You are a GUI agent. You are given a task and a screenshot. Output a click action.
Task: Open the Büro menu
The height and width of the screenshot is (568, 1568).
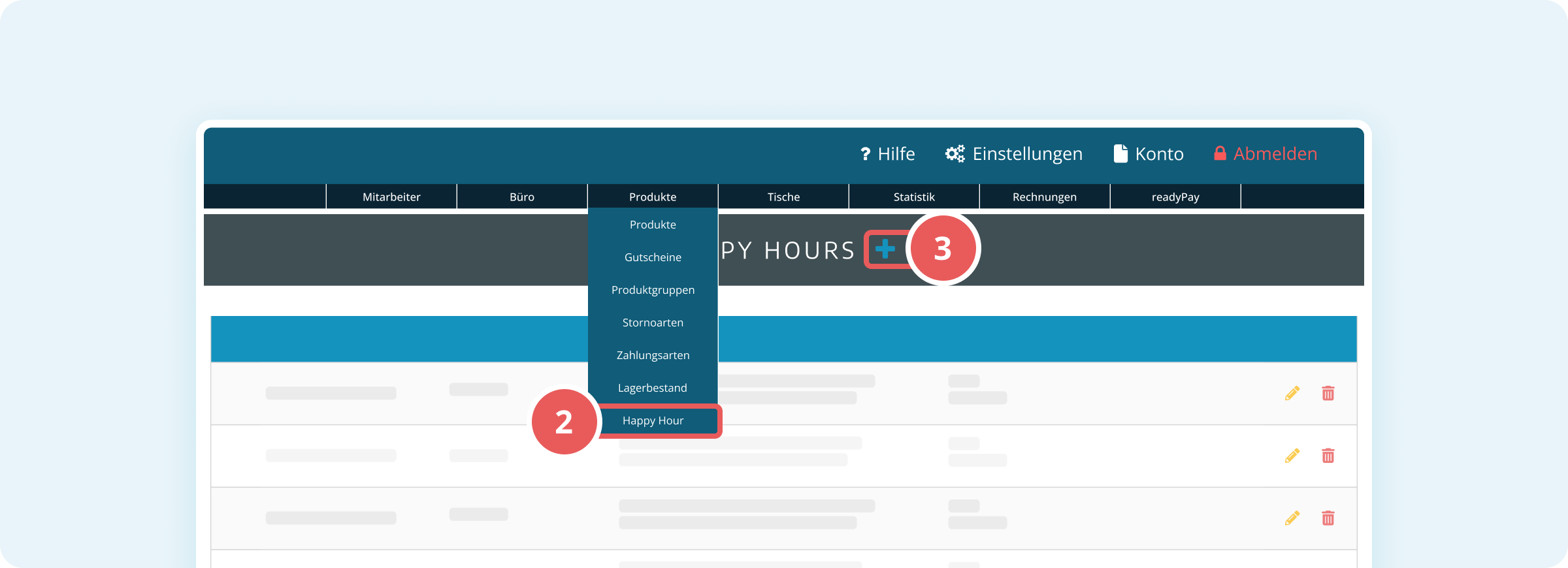[522, 197]
